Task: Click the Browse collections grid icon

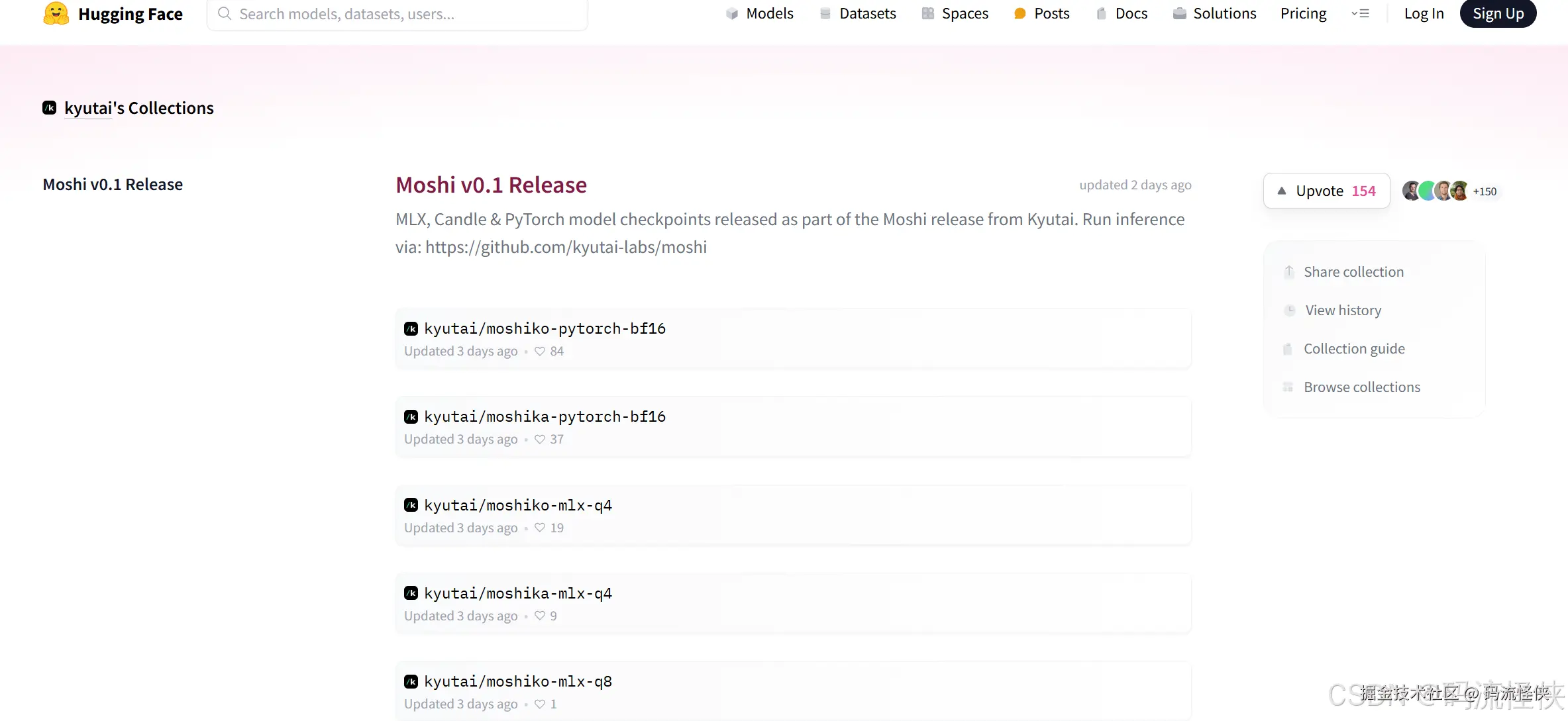Action: click(x=1288, y=387)
